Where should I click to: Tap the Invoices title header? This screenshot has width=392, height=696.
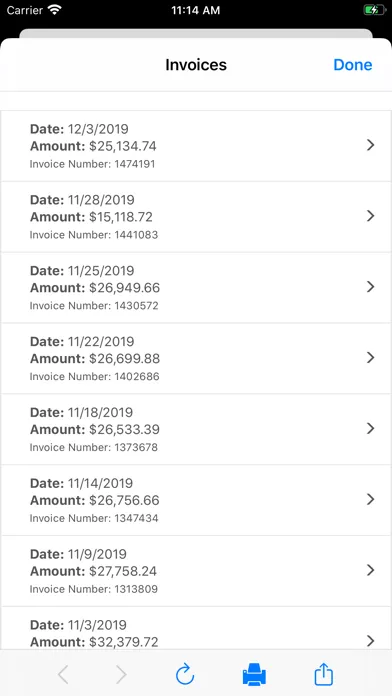pyautogui.click(x=196, y=65)
